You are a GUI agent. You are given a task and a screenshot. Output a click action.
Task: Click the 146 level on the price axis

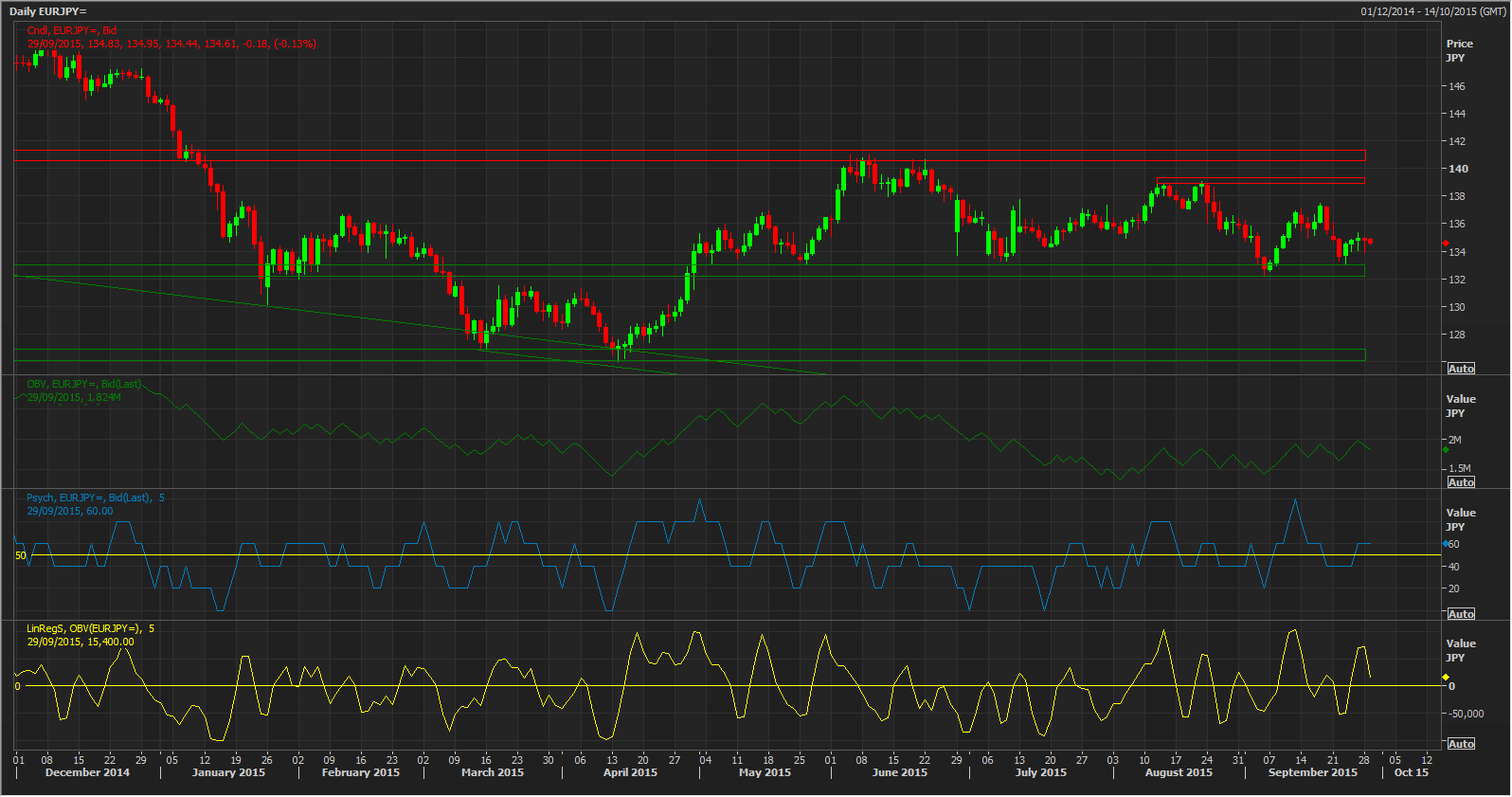(1456, 86)
